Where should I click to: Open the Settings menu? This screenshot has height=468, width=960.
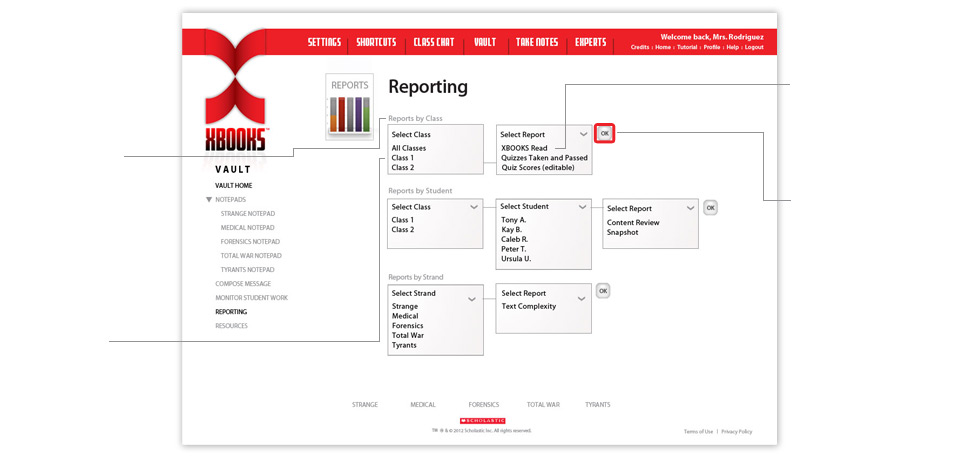tap(324, 42)
